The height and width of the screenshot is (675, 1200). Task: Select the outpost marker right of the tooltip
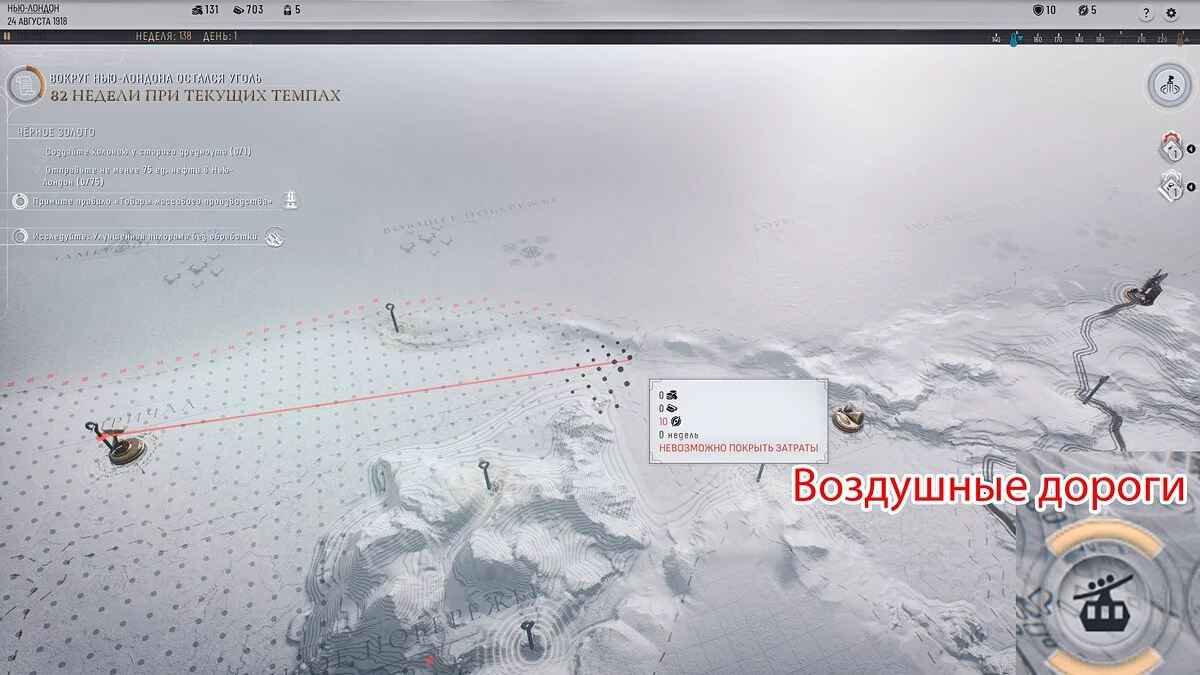(848, 418)
